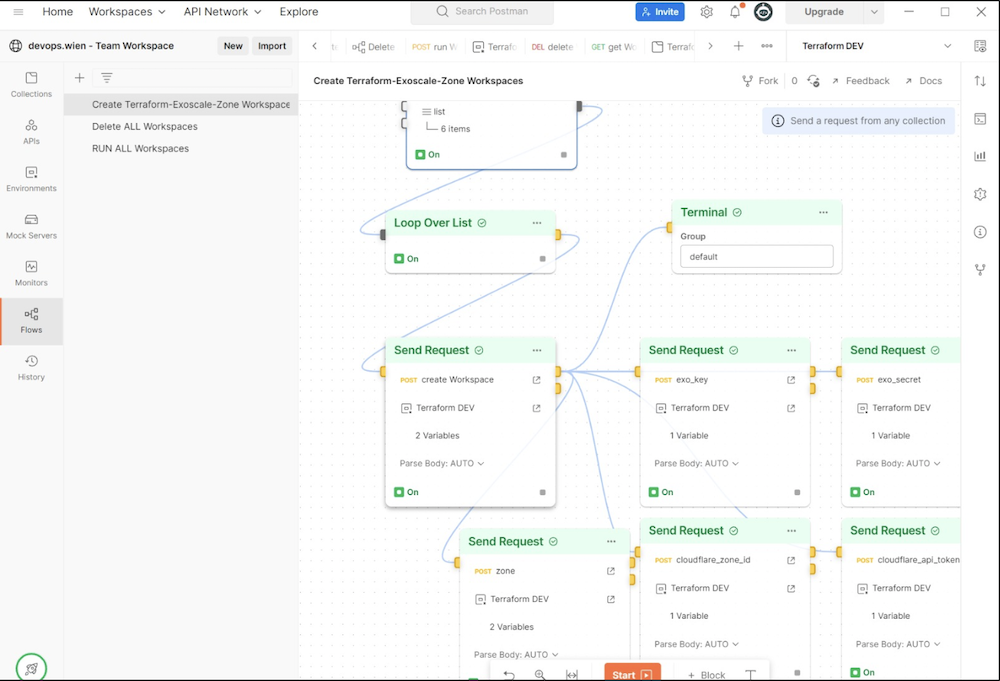Open Postman settings gear in header
The width and height of the screenshot is (1000, 681).
click(707, 11)
